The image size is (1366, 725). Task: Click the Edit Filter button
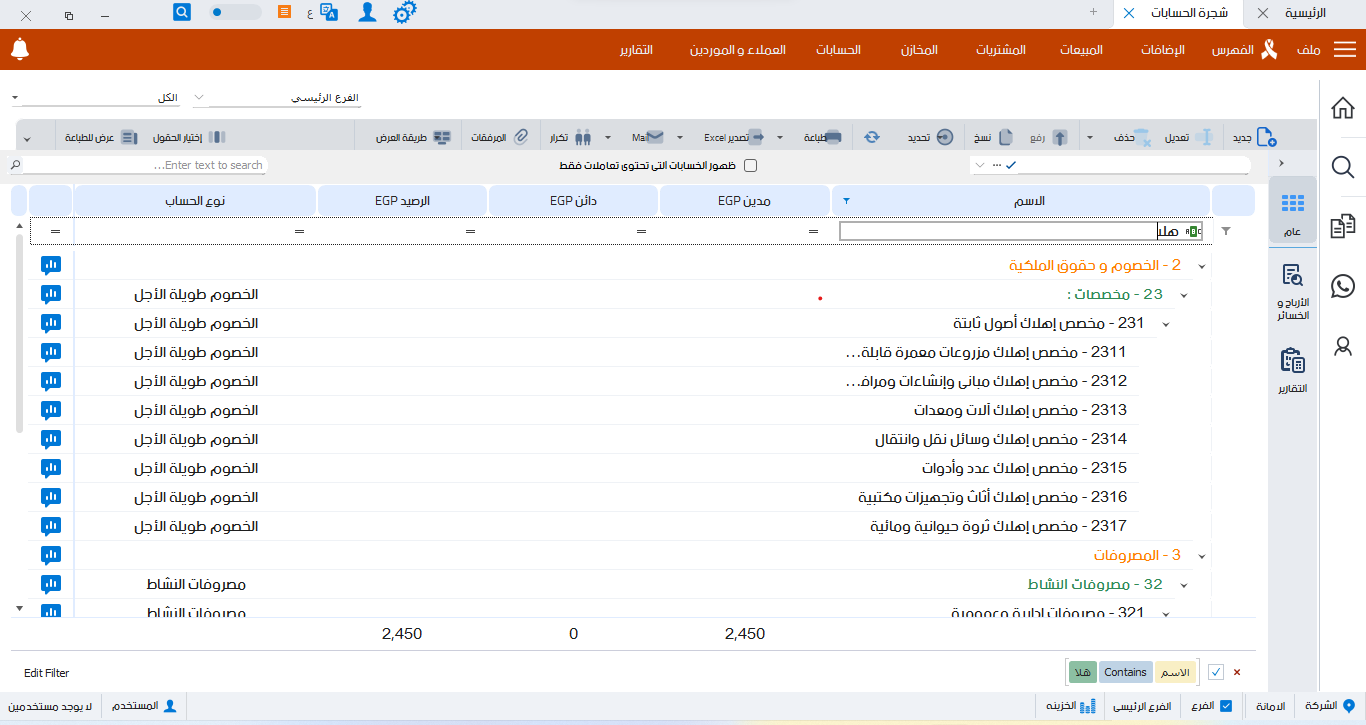click(47, 673)
